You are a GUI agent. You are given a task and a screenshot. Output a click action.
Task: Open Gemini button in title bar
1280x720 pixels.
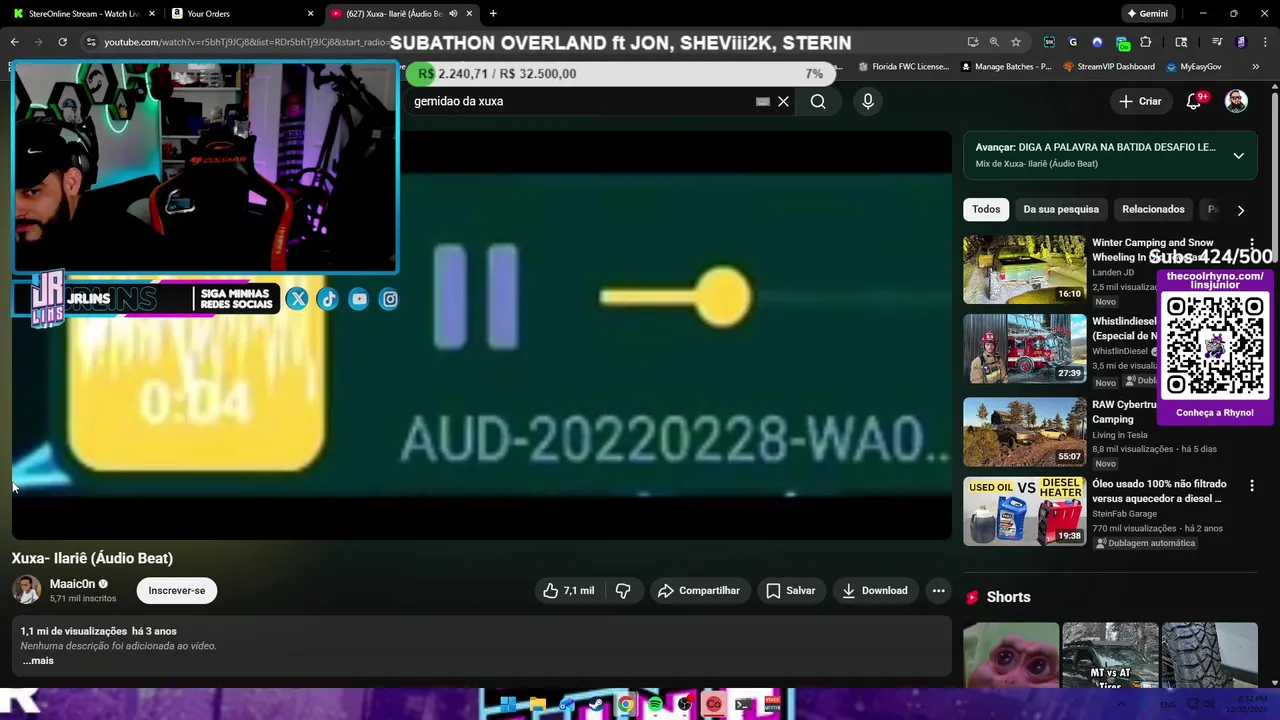[1146, 13]
